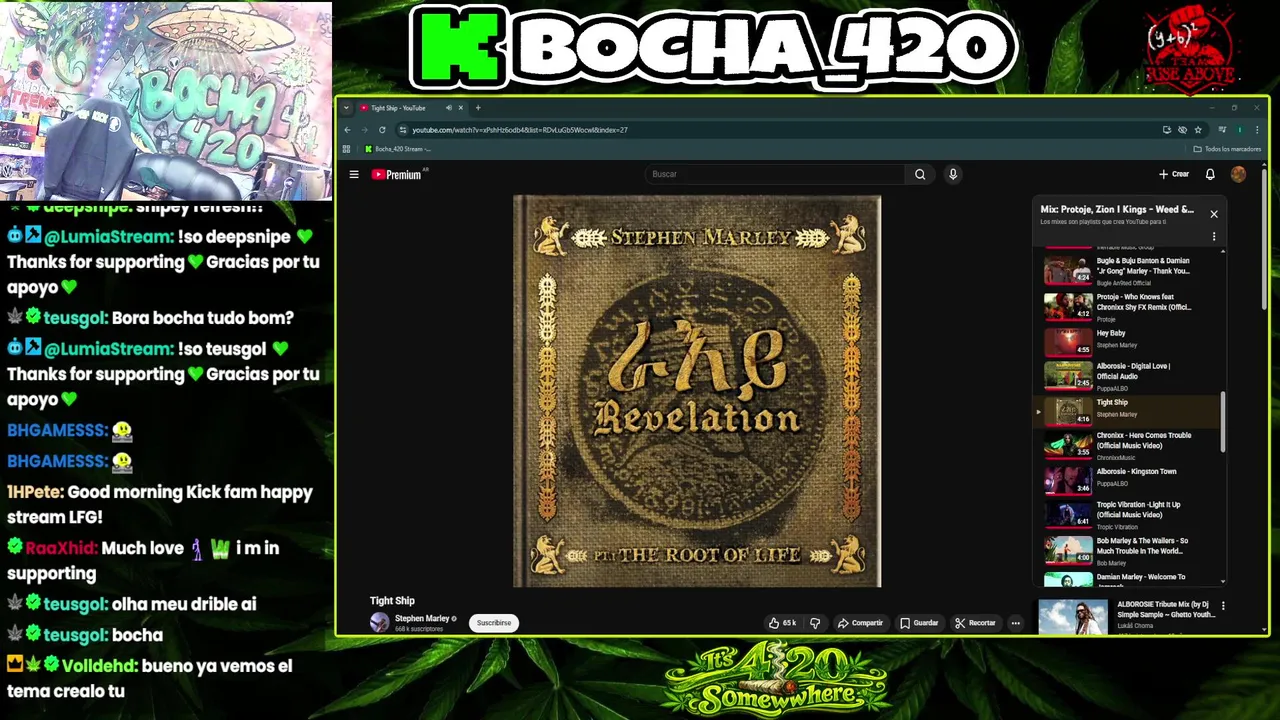Screen dimensions: 1280x720
Task: Open the YouTube account avatar menu
Action: pyautogui.click(x=1238, y=174)
